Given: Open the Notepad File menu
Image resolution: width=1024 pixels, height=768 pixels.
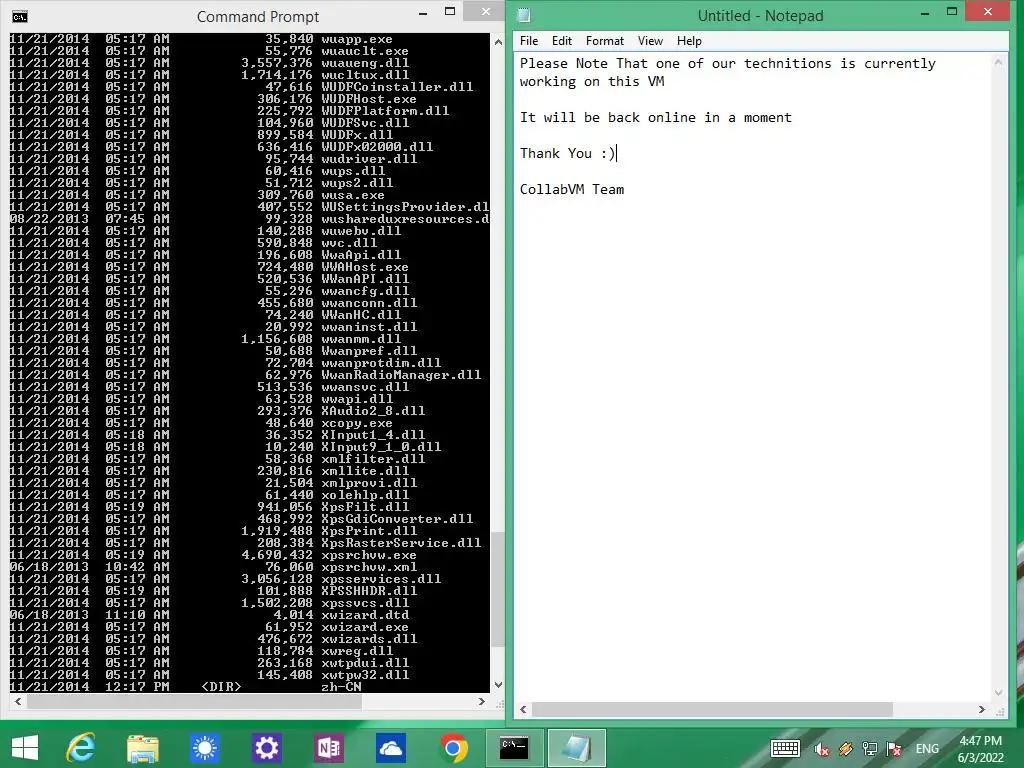Looking at the screenshot, I should [x=529, y=41].
